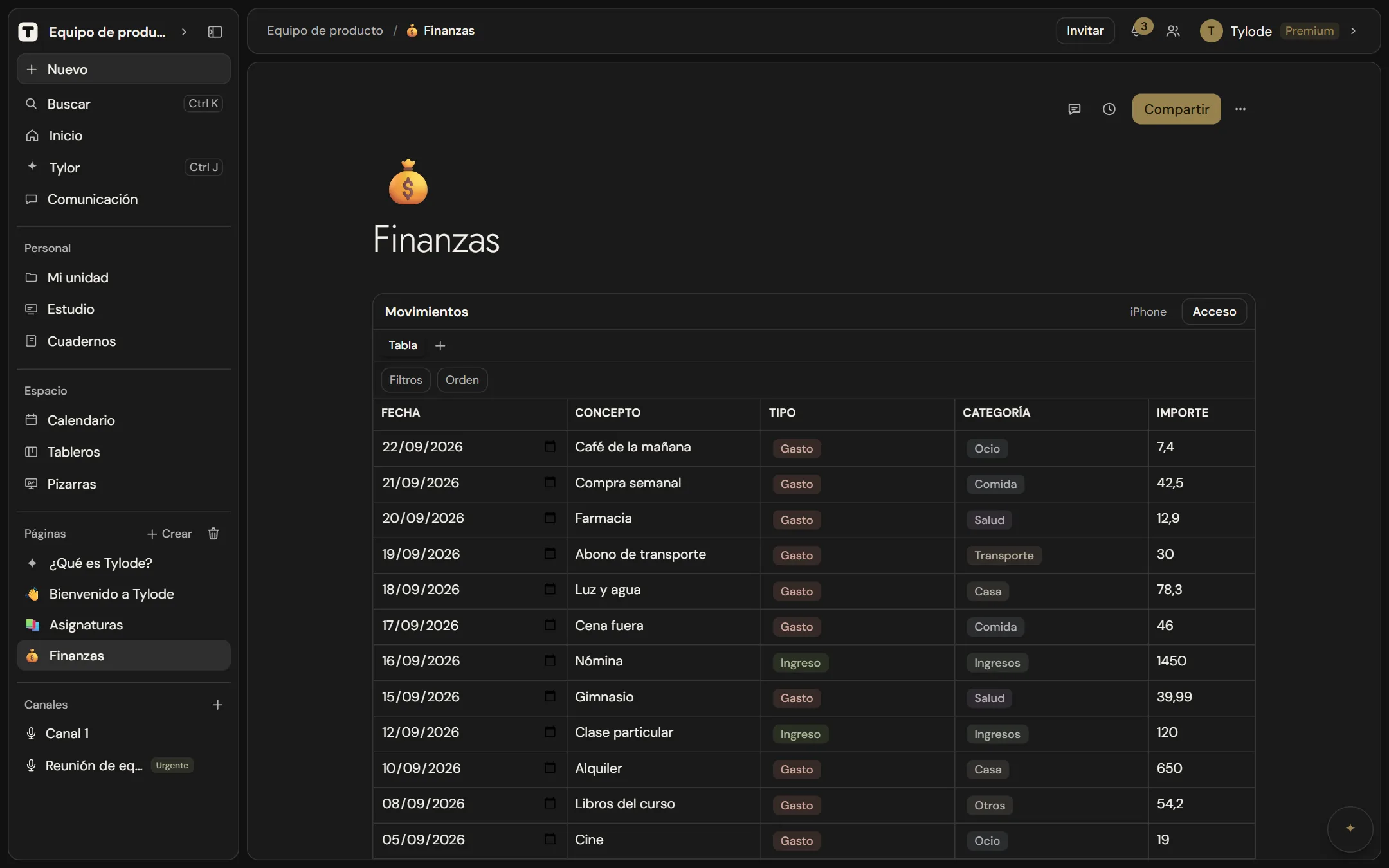Open the notifications bell
This screenshot has width=1389, height=868.
tap(1137, 31)
